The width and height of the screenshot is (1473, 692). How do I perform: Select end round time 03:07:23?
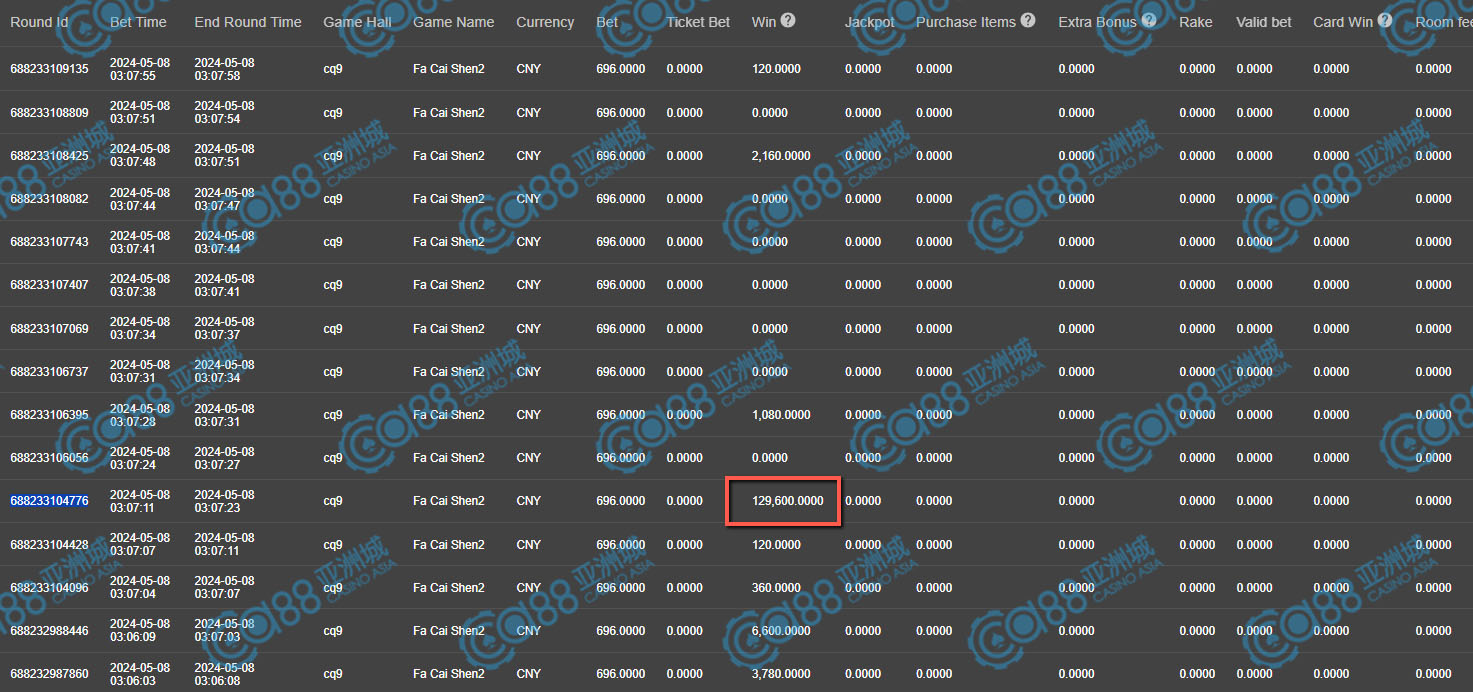pyautogui.click(x=224, y=501)
